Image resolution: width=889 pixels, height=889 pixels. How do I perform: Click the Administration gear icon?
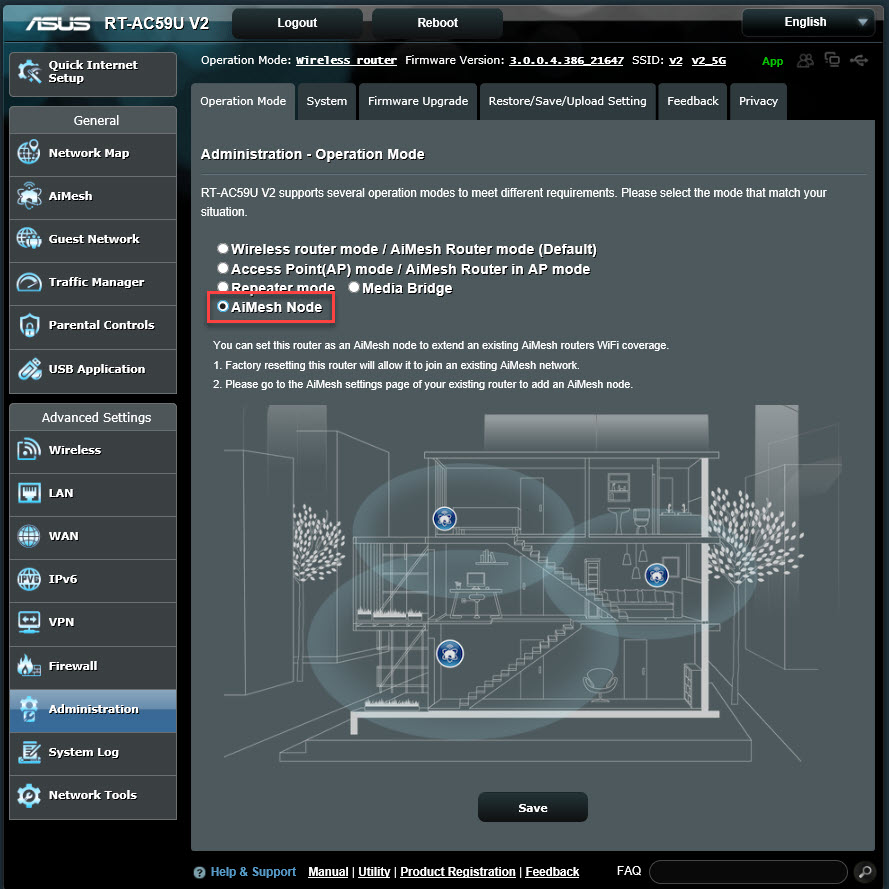tap(28, 709)
